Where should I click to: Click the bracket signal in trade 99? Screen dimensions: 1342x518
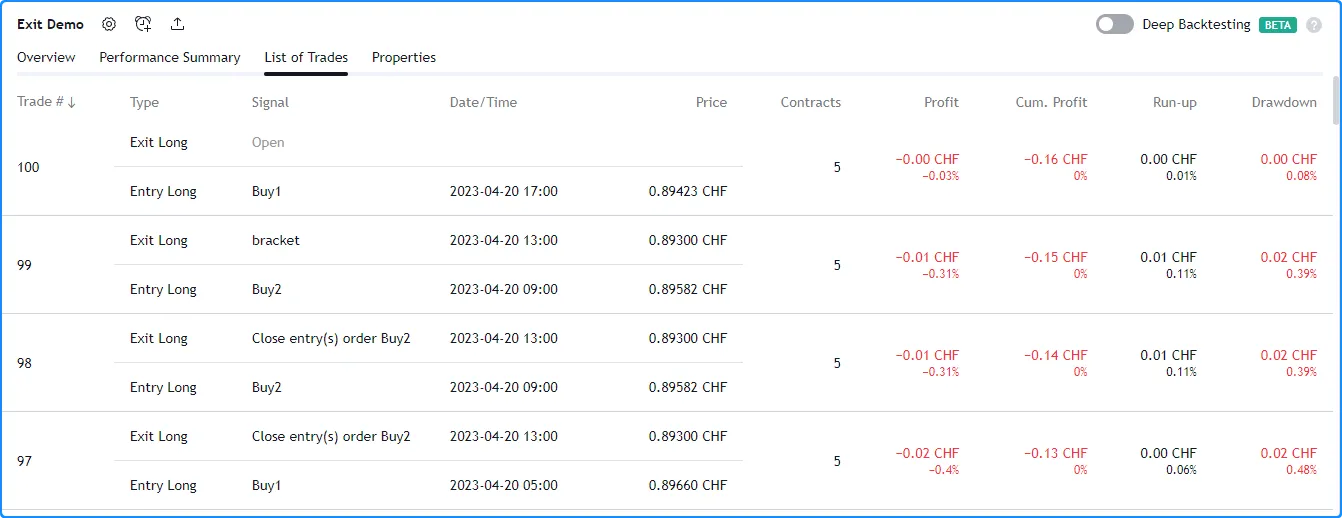pos(276,240)
